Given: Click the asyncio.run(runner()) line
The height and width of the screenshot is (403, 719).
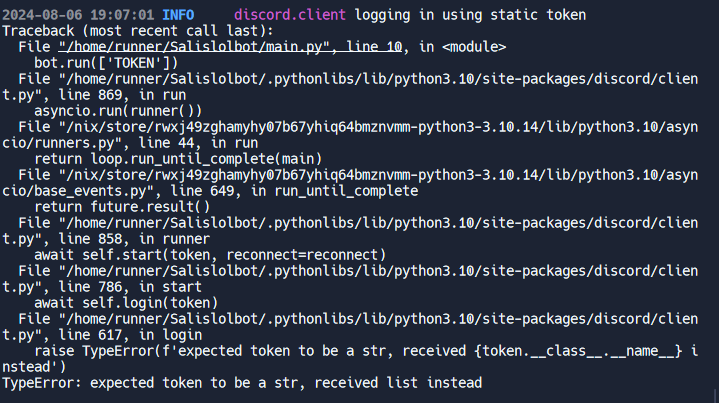Looking at the screenshot, I should (118, 111).
